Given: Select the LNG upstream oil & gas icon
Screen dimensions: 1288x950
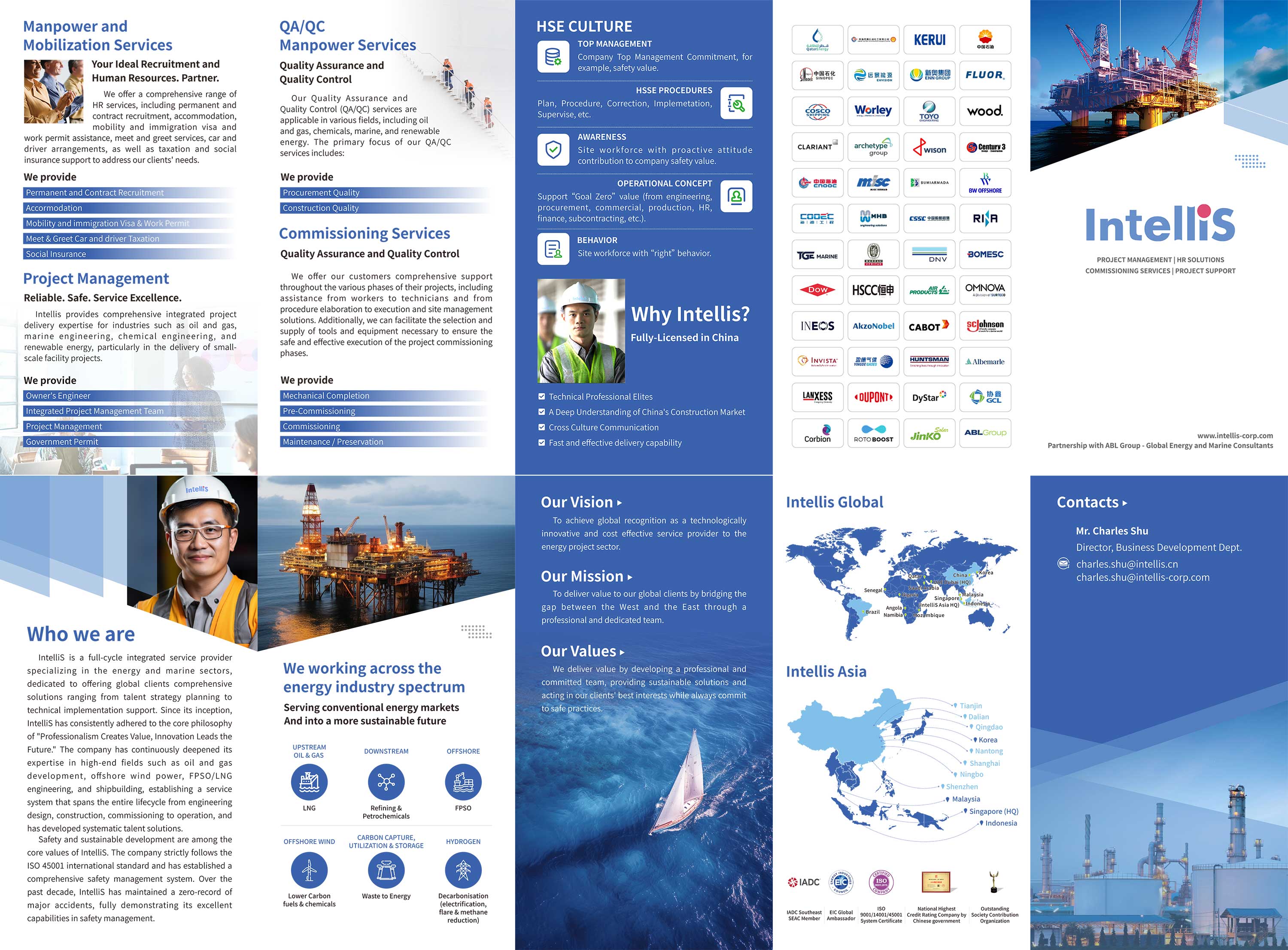Looking at the screenshot, I should coord(309,782).
